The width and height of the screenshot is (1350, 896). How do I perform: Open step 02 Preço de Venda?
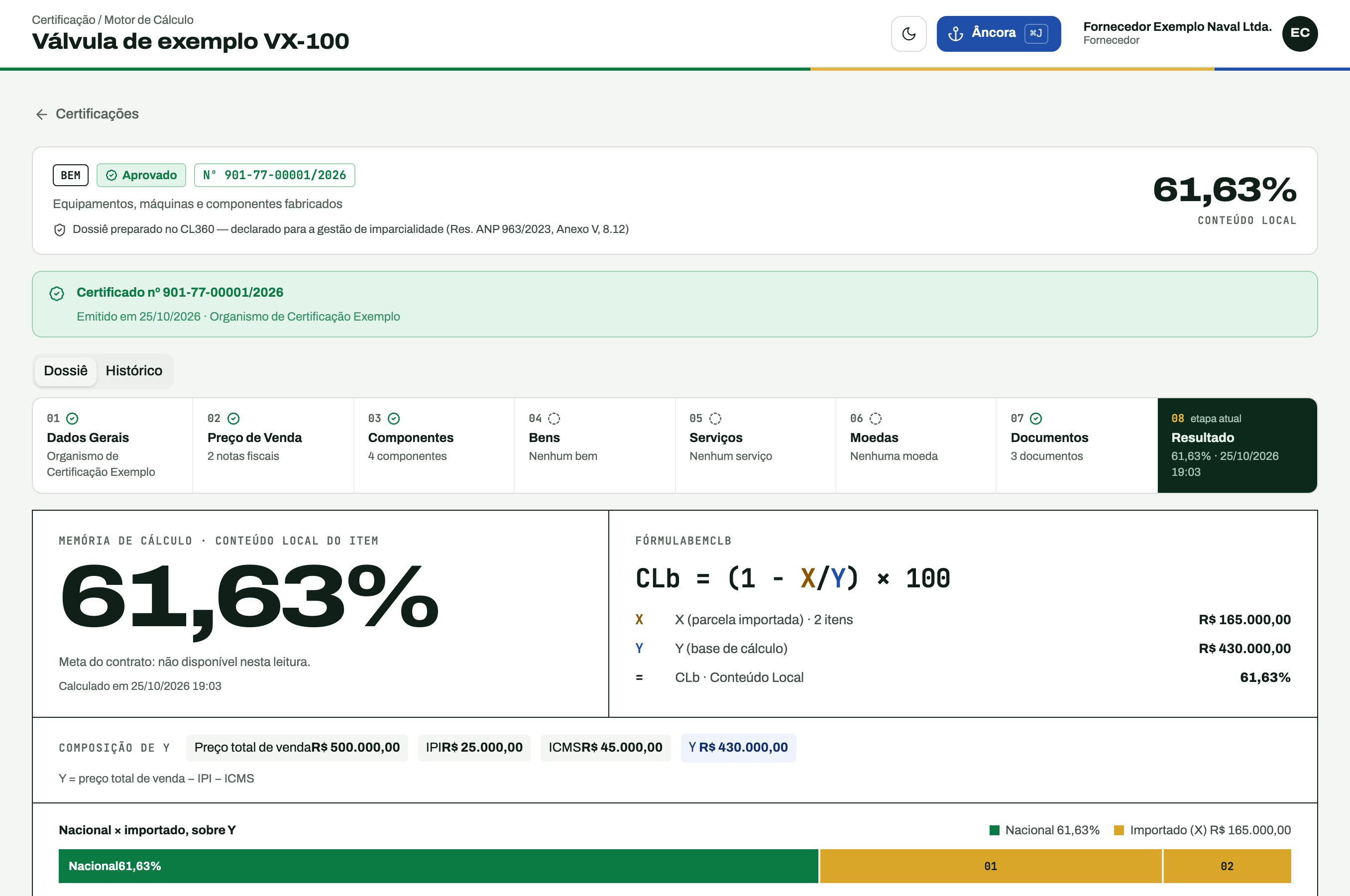(x=273, y=445)
